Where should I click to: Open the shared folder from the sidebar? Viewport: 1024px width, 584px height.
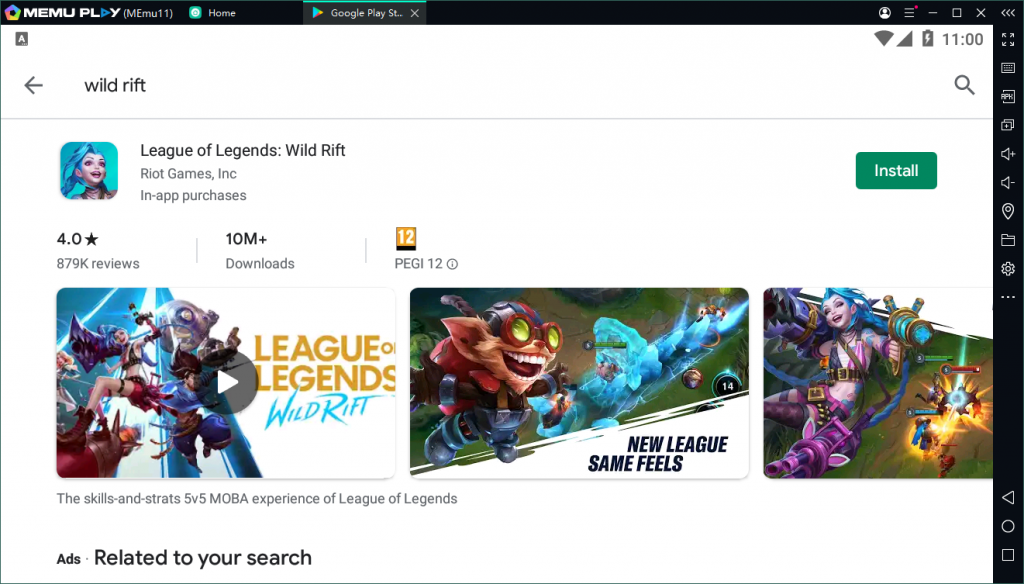[x=1008, y=240]
